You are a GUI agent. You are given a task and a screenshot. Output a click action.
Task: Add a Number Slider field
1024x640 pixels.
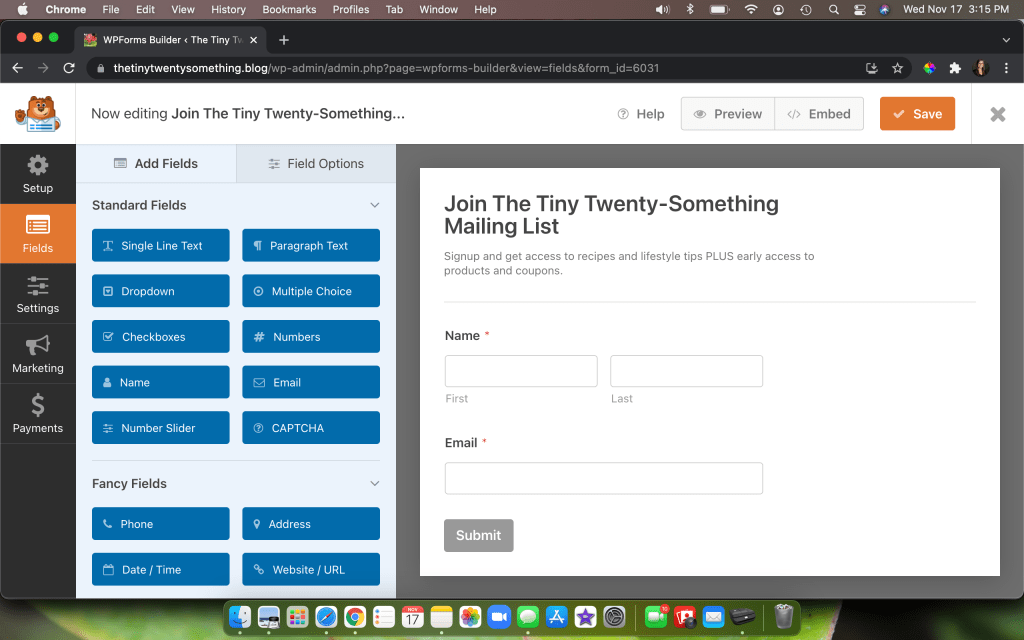[x=160, y=428]
